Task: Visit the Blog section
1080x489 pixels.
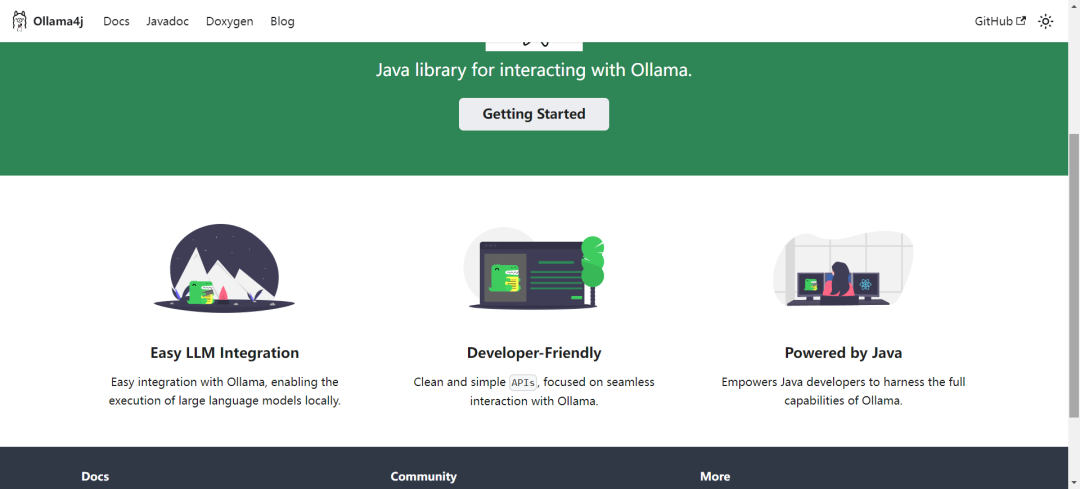Action: coord(282,21)
